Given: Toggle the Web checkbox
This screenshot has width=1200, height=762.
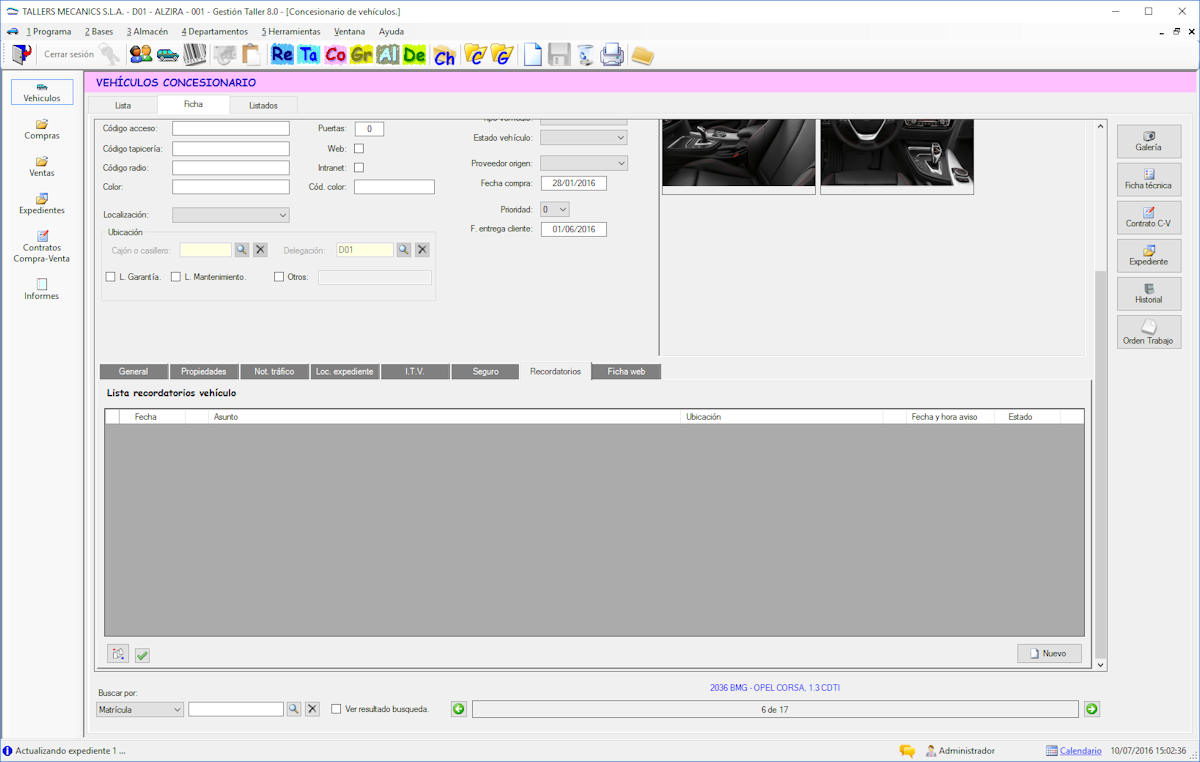Looking at the screenshot, I should point(359,148).
